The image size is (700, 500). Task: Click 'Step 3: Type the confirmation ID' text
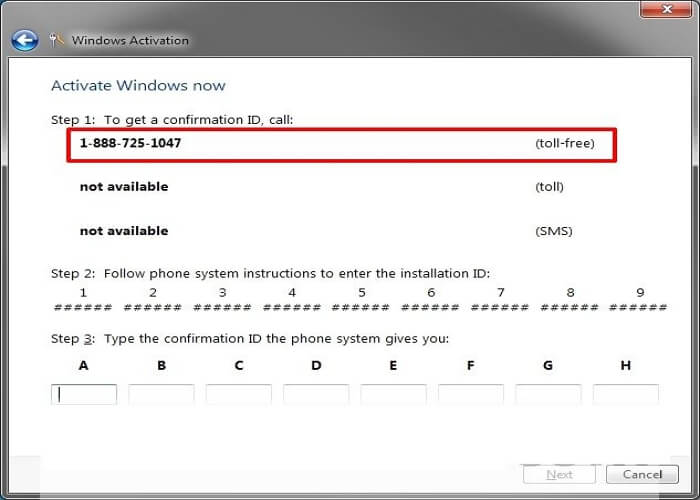pyautogui.click(x=250, y=339)
